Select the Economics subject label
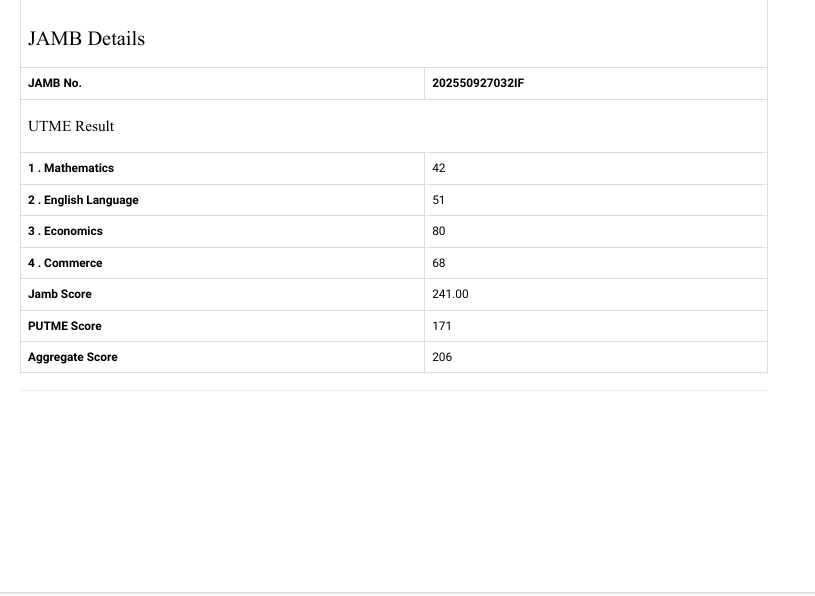The image size is (815, 596). (65, 231)
